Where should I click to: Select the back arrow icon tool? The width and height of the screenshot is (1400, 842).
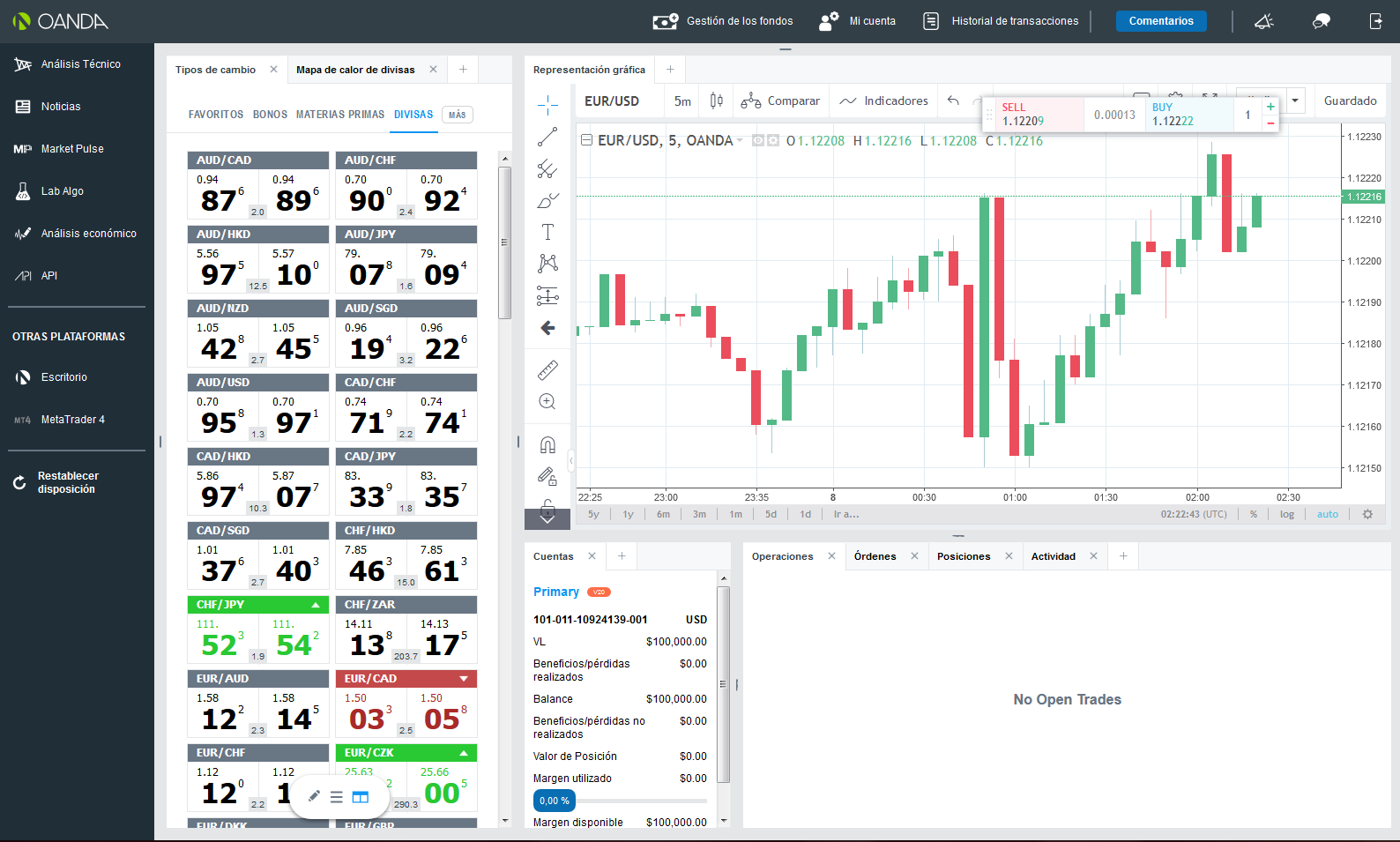pos(547,328)
